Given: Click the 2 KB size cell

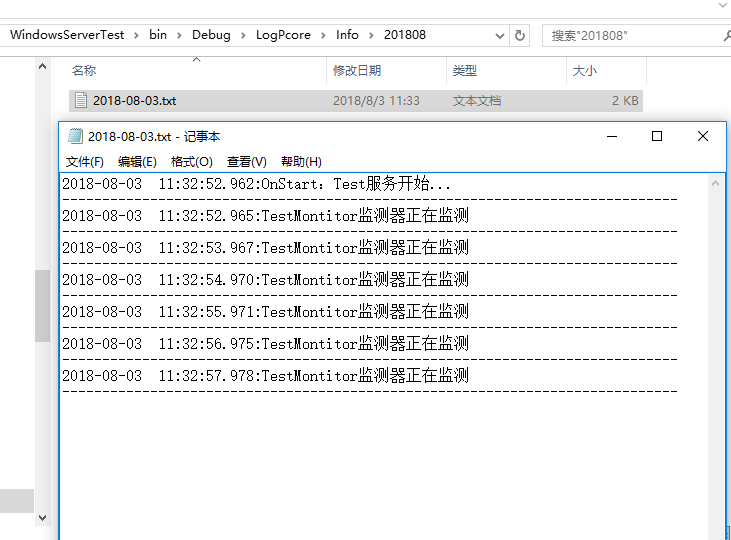Looking at the screenshot, I should (625, 101).
